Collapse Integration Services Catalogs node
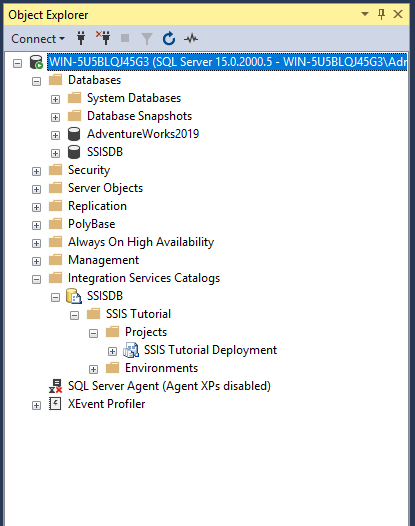The height and width of the screenshot is (526, 415). coord(36,279)
